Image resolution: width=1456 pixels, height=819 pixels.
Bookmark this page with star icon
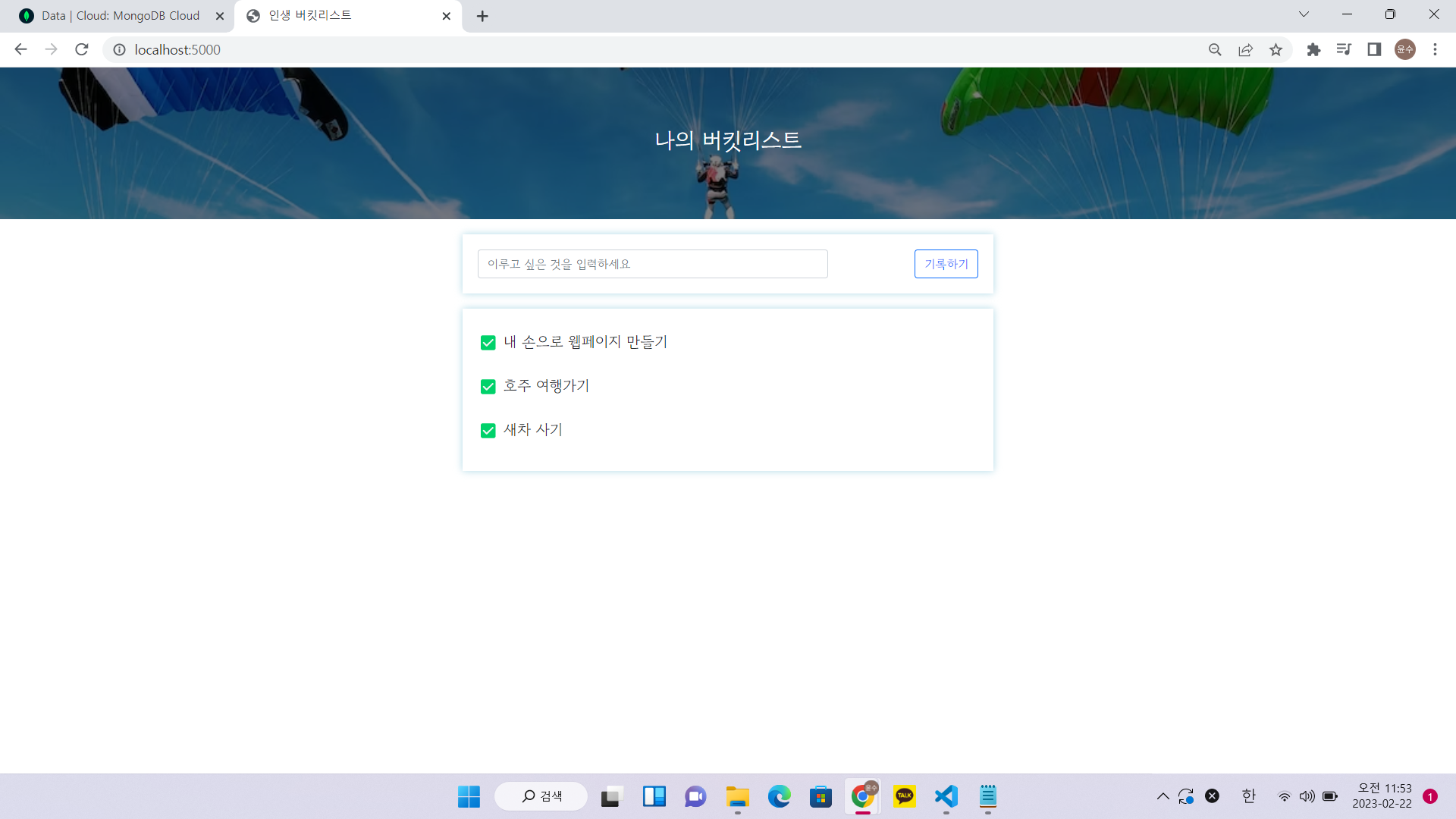1276,49
